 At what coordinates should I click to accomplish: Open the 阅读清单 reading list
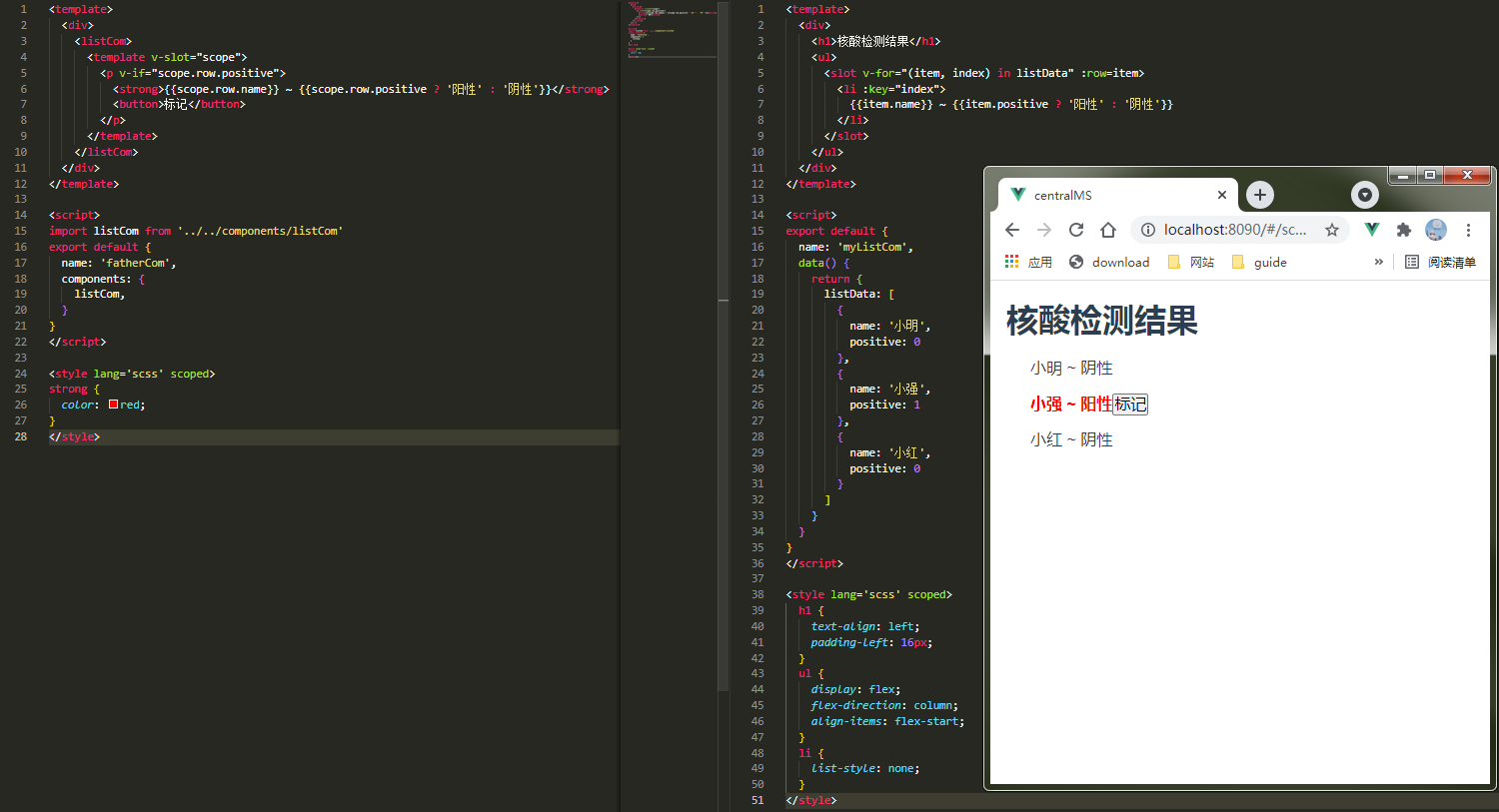coord(1440,262)
